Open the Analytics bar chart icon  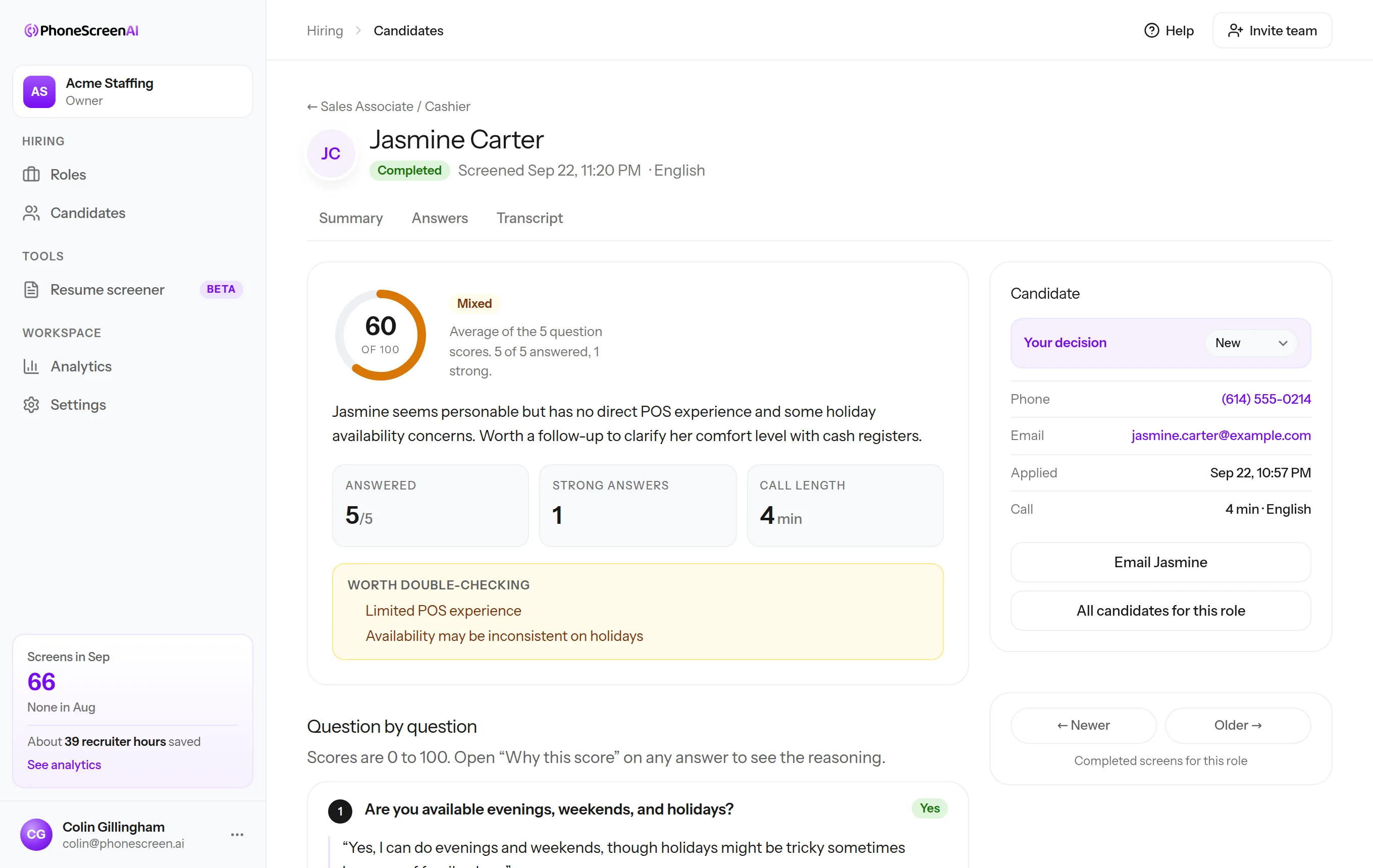(31, 366)
